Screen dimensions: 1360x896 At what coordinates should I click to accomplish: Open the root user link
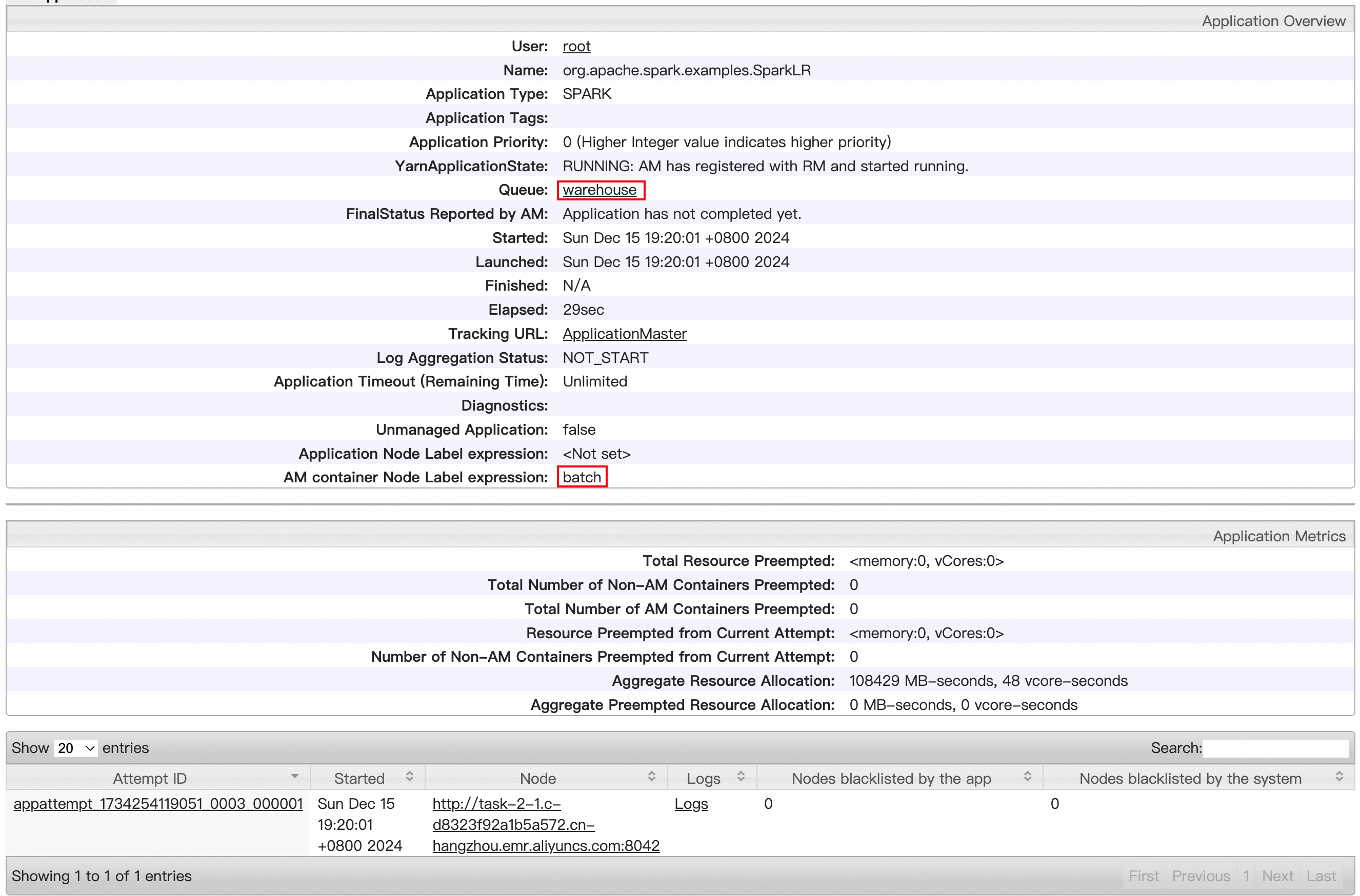tap(576, 46)
